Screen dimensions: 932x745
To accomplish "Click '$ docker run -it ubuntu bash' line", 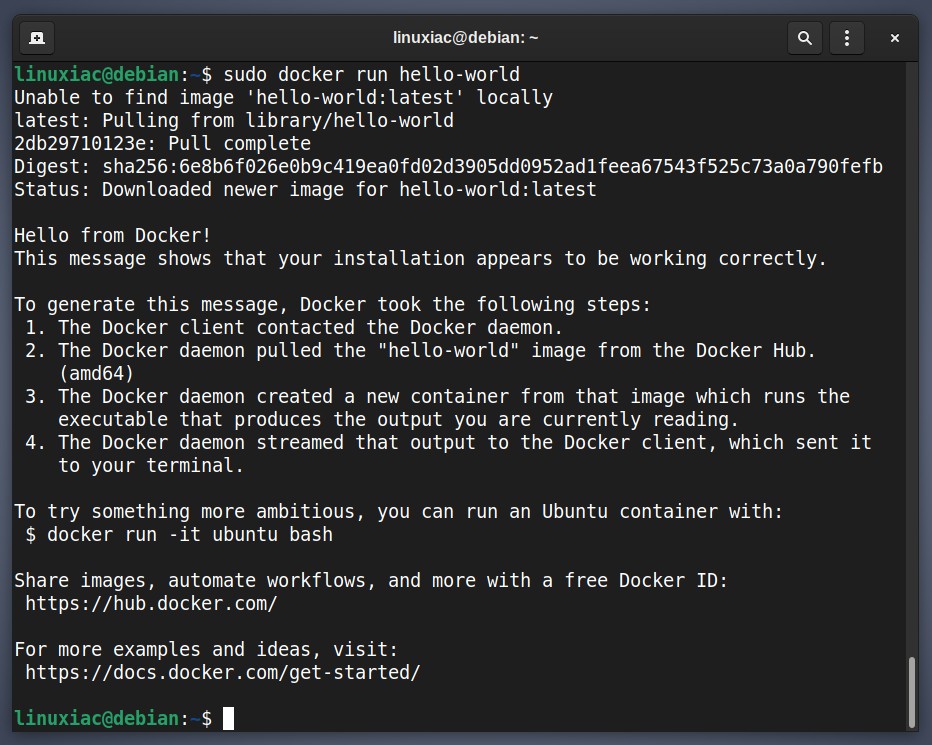I will click(179, 535).
